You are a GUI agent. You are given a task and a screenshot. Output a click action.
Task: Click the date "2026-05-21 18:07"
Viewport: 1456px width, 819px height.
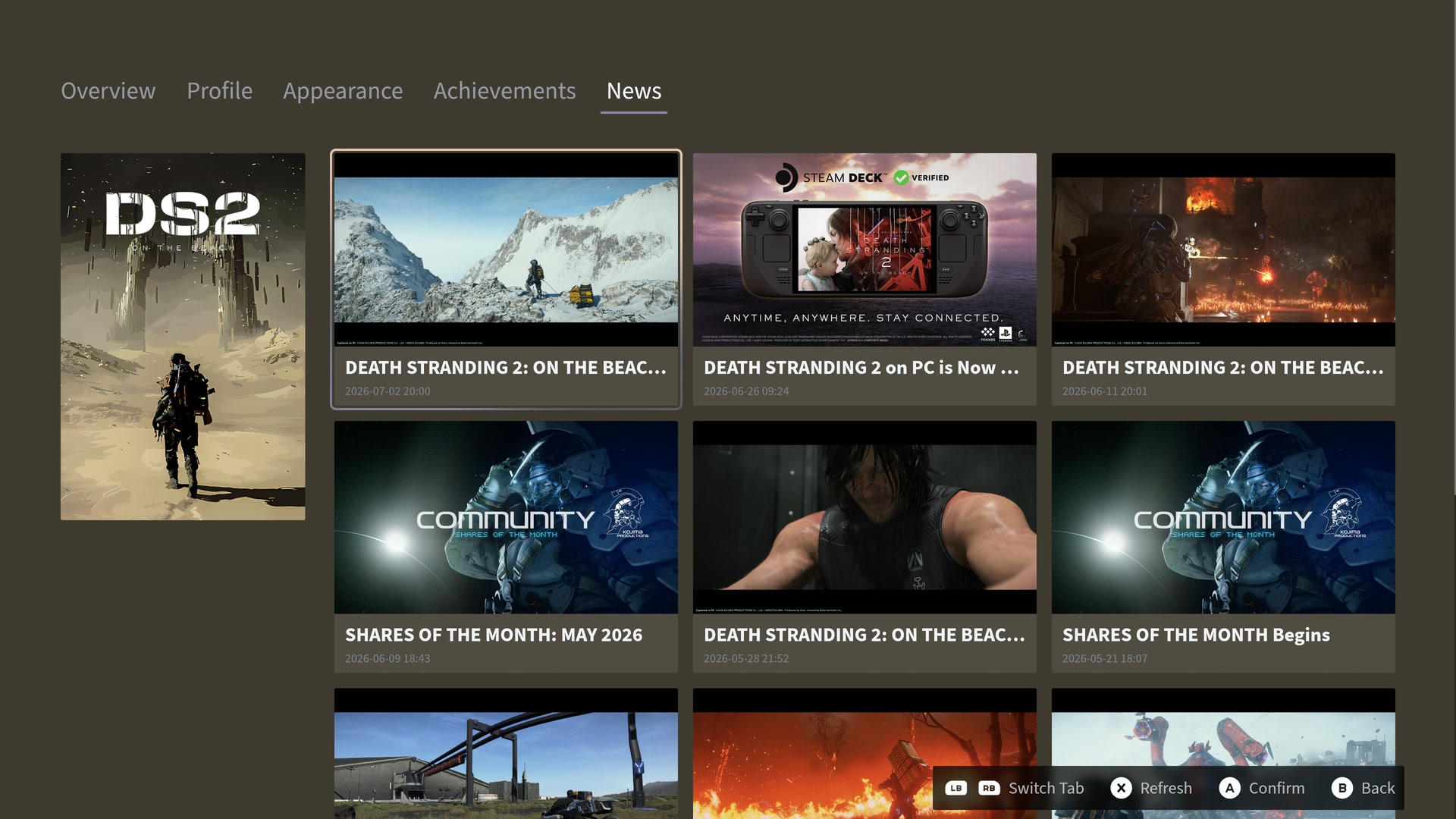pyautogui.click(x=1105, y=658)
